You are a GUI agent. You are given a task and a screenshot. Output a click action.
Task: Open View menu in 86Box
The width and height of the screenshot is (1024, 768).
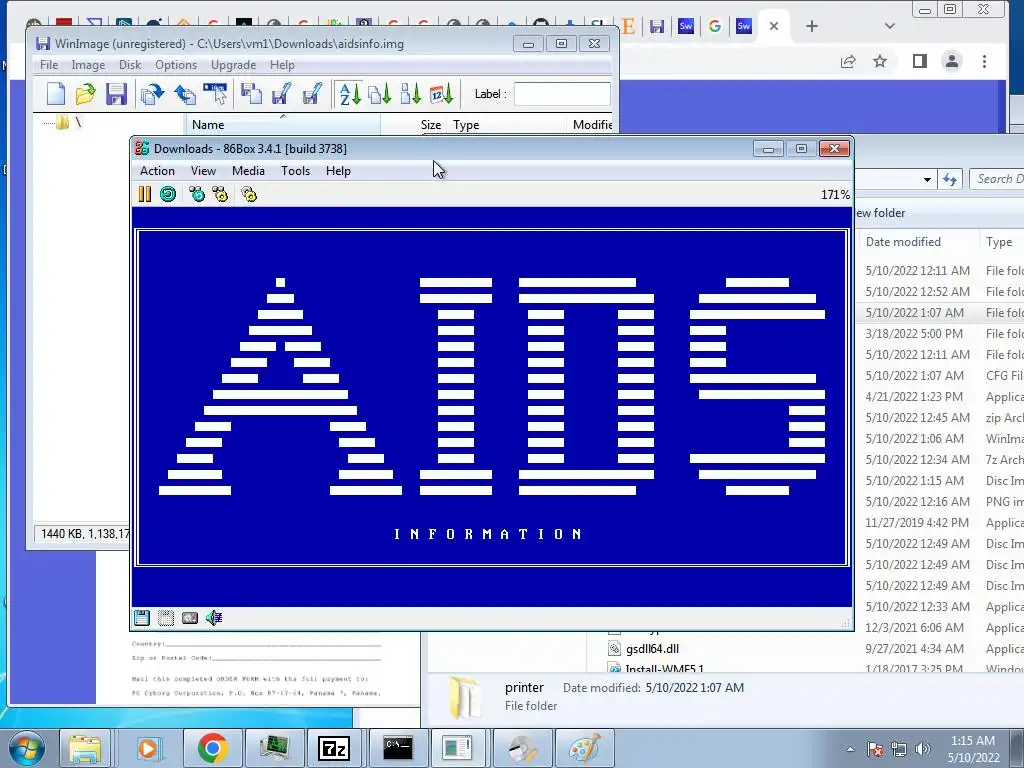tap(203, 170)
